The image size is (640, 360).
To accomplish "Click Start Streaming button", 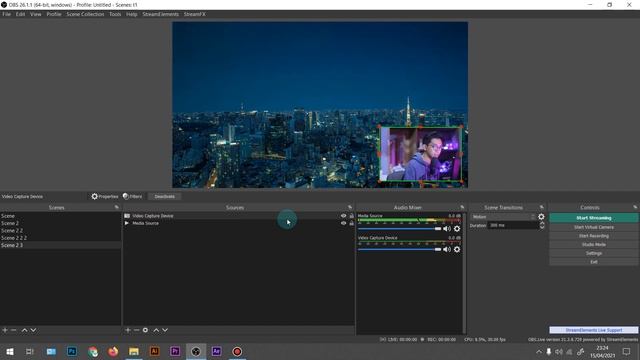I will 593,218.
